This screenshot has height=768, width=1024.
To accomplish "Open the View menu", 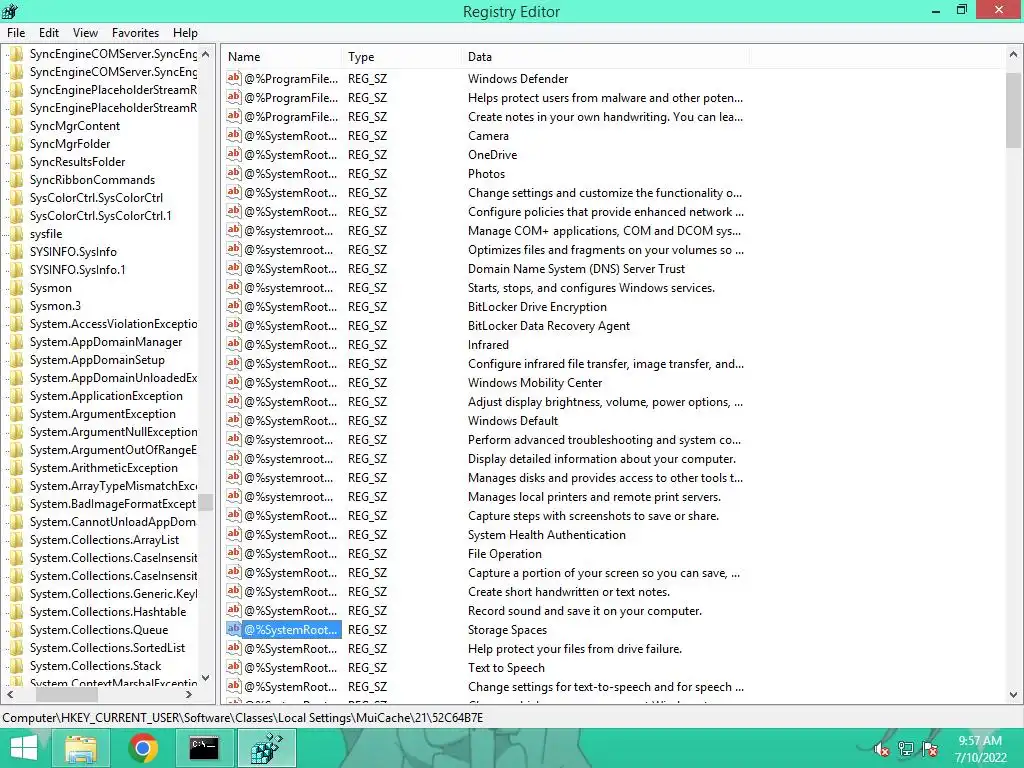I will 85,33.
